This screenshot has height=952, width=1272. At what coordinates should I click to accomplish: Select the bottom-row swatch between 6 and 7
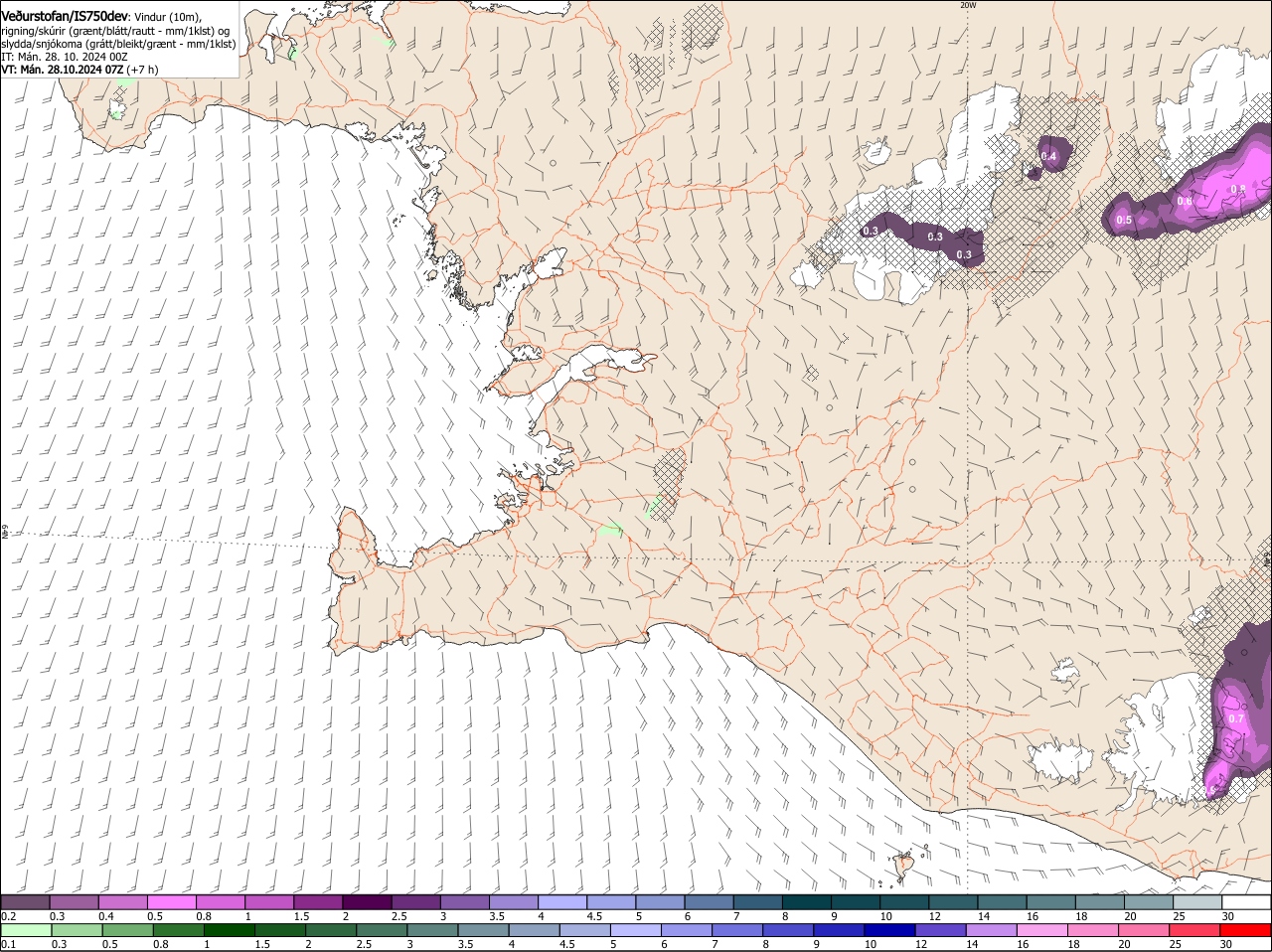click(x=687, y=930)
